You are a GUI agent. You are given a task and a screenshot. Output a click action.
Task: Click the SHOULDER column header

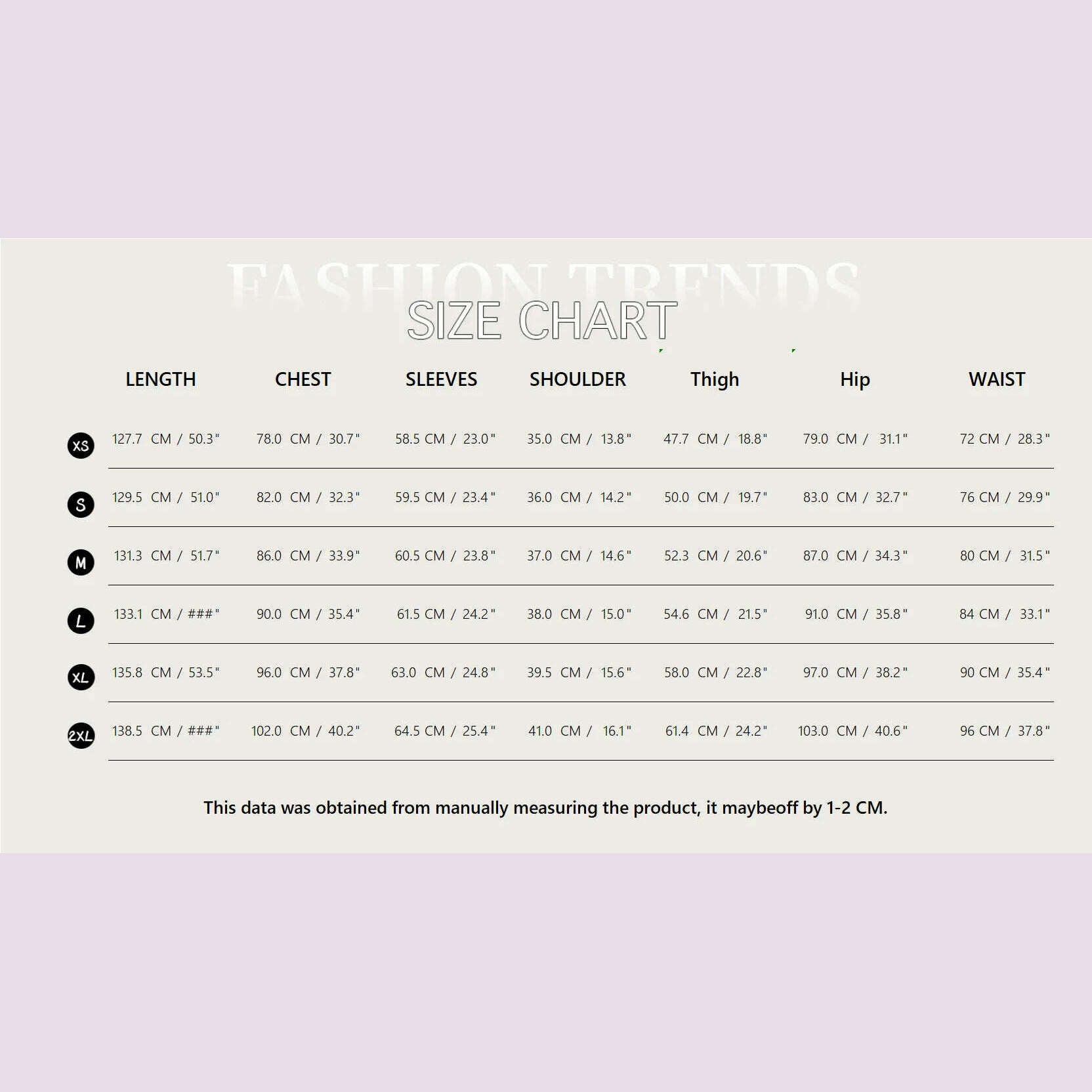(577, 379)
